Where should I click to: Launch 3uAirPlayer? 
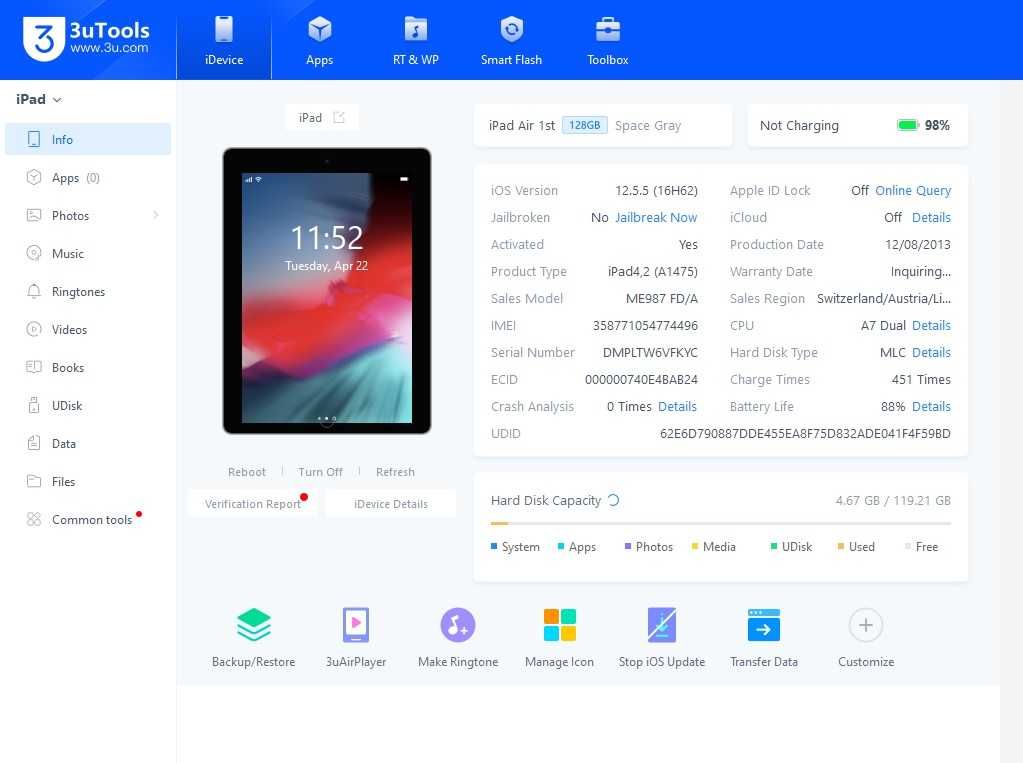pos(356,636)
